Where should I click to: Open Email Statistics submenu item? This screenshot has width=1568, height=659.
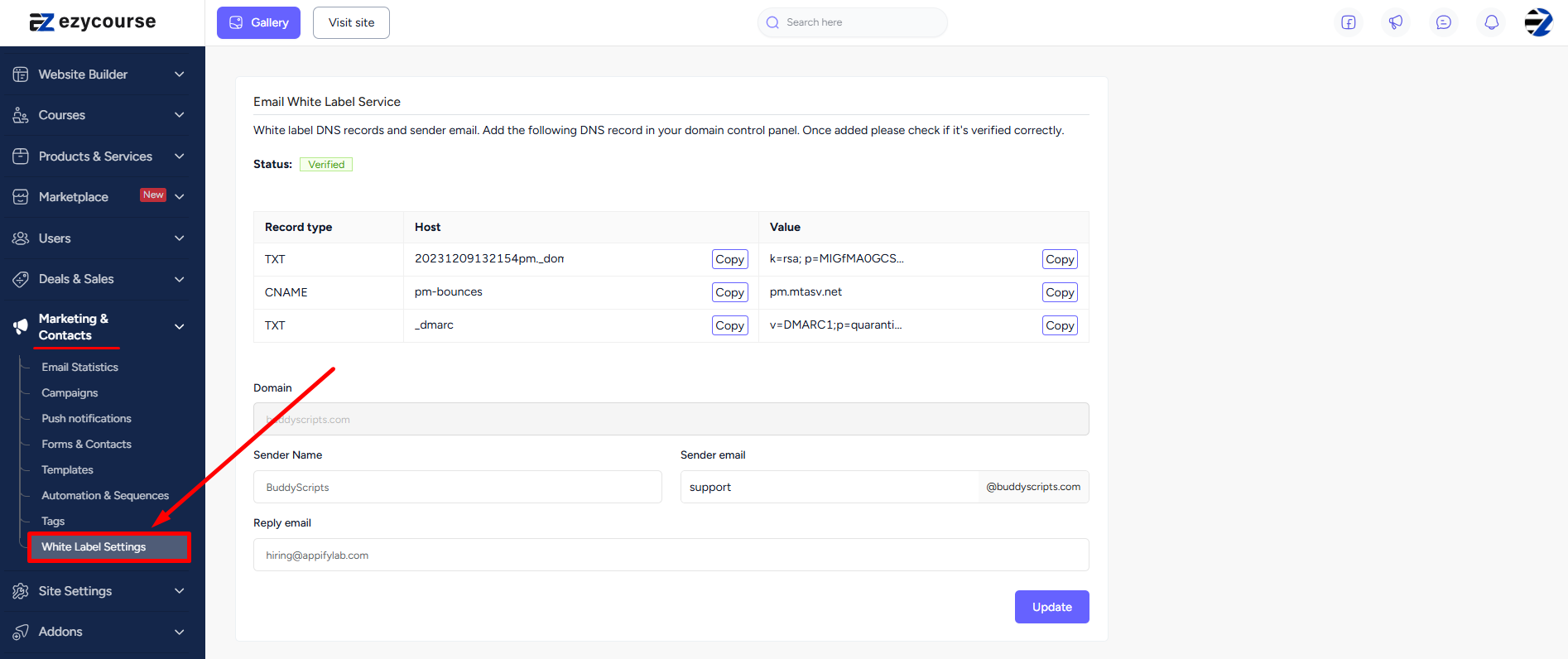(x=79, y=367)
